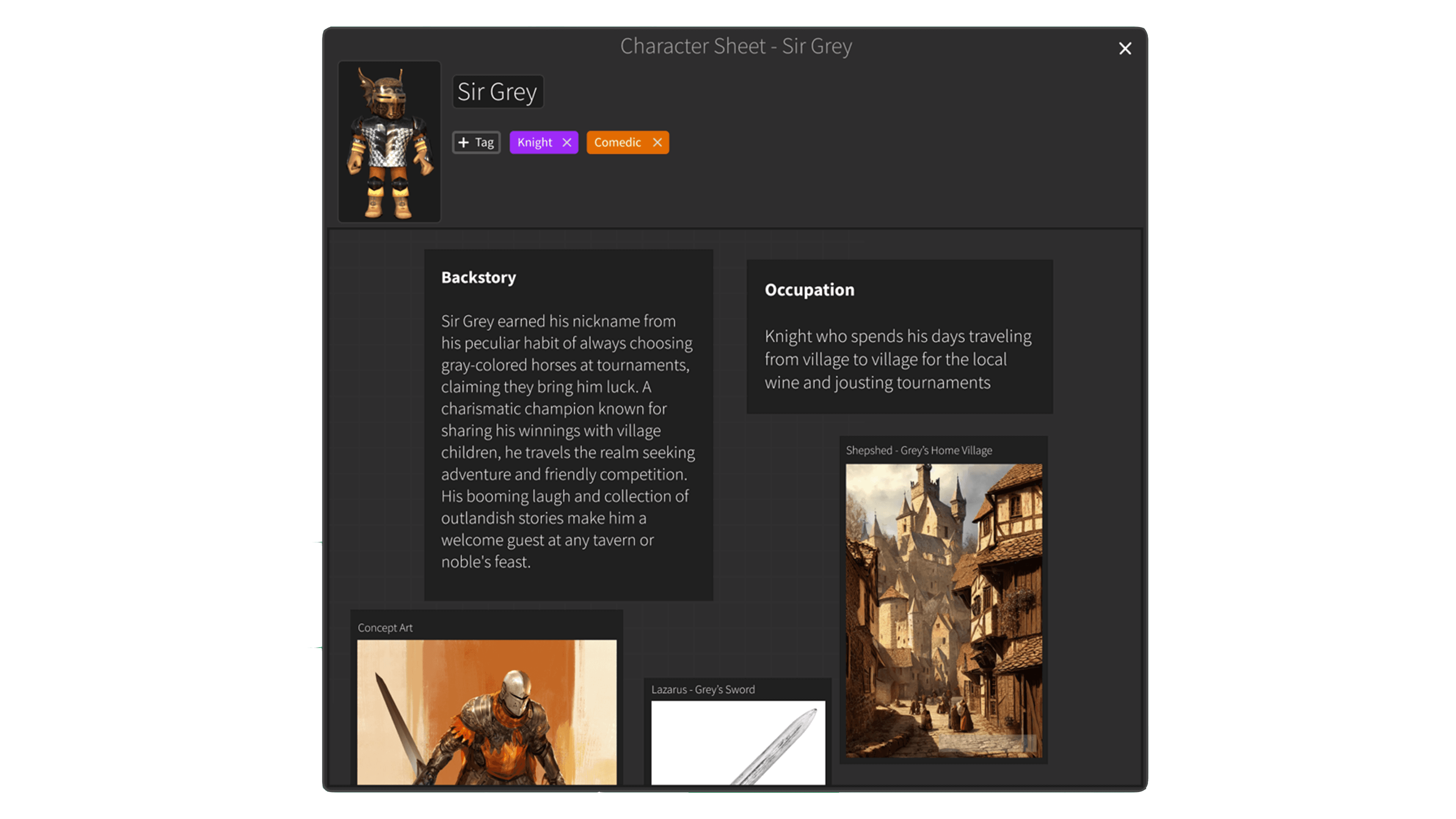This screenshot has height=819, width=1456.
Task: Select the purple Knight tag label
Action: coord(535,143)
